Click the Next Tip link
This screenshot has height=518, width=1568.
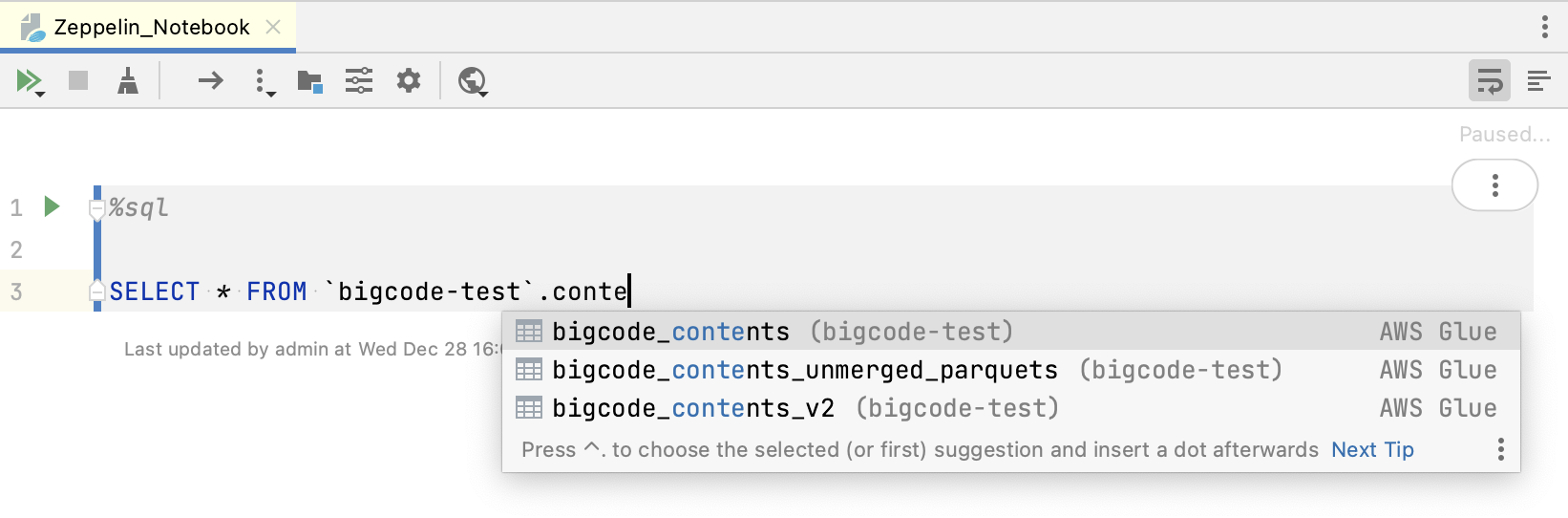pos(1372,449)
